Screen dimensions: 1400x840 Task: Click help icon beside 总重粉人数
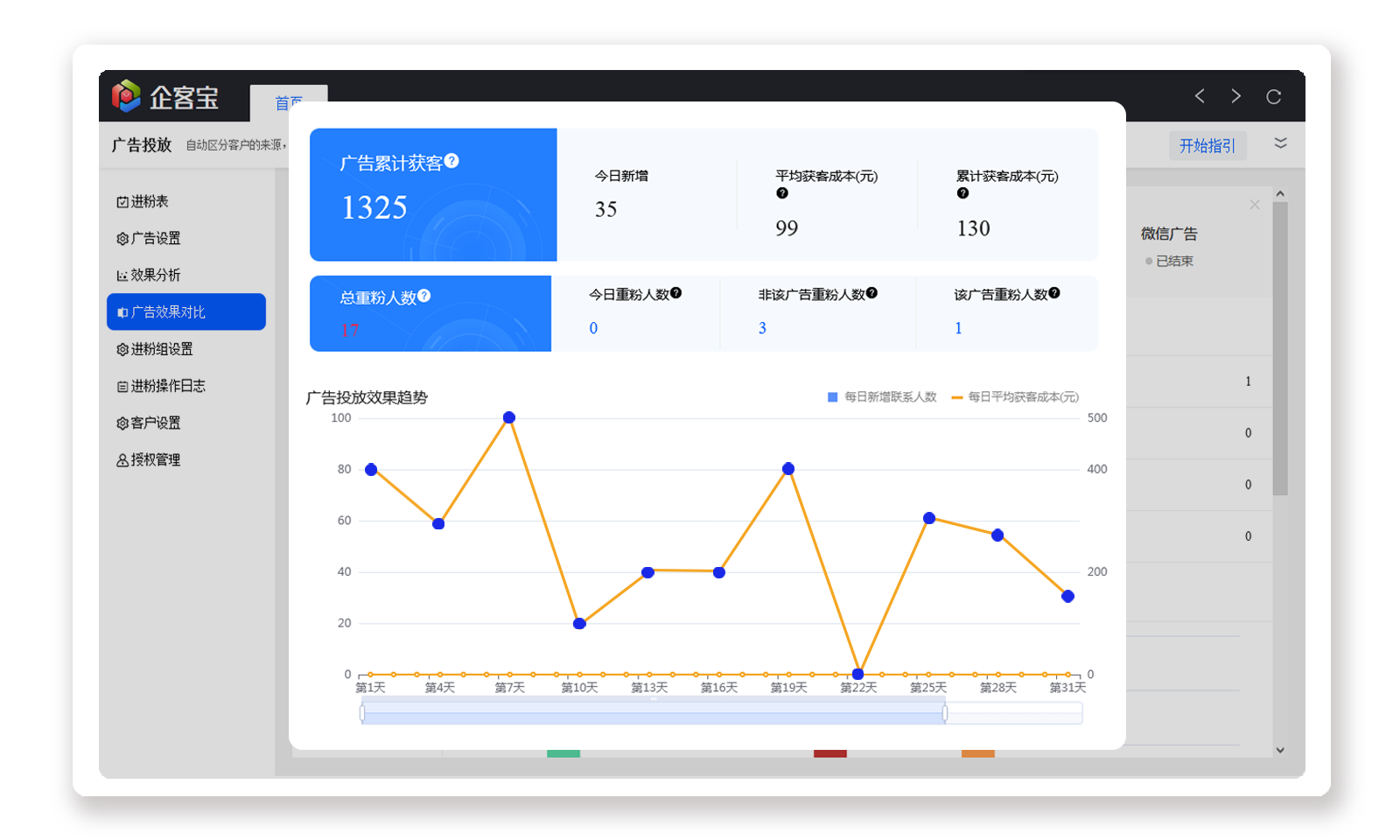click(x=424, y=296)
